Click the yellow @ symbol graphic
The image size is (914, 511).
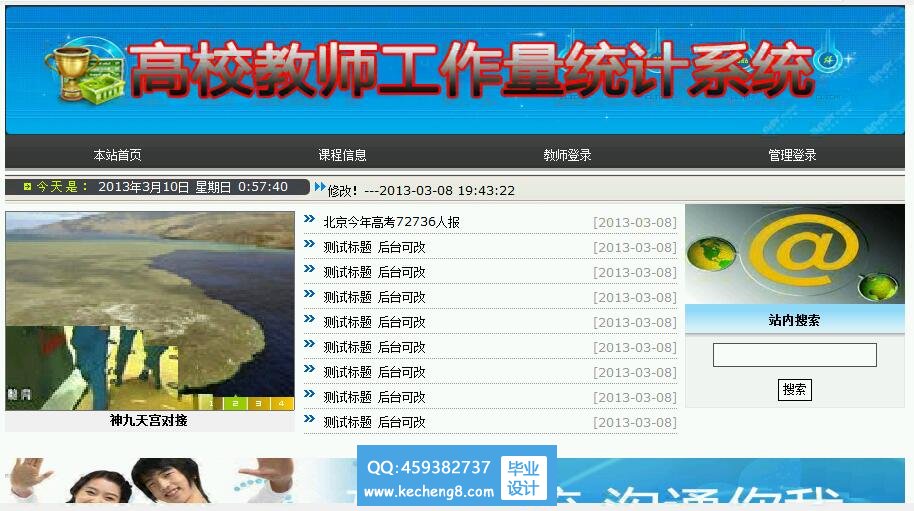(x=803, y=249)
